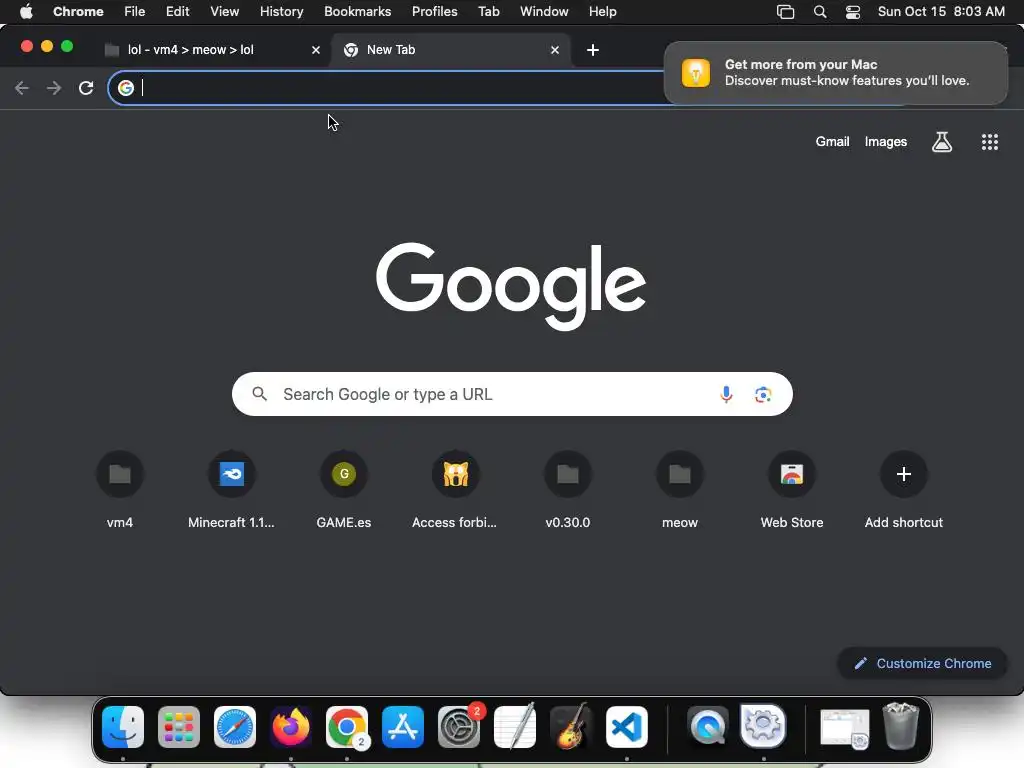1024x768 pixels.
Task: Open QuickTime Player from the Dock
Action: 709,727
